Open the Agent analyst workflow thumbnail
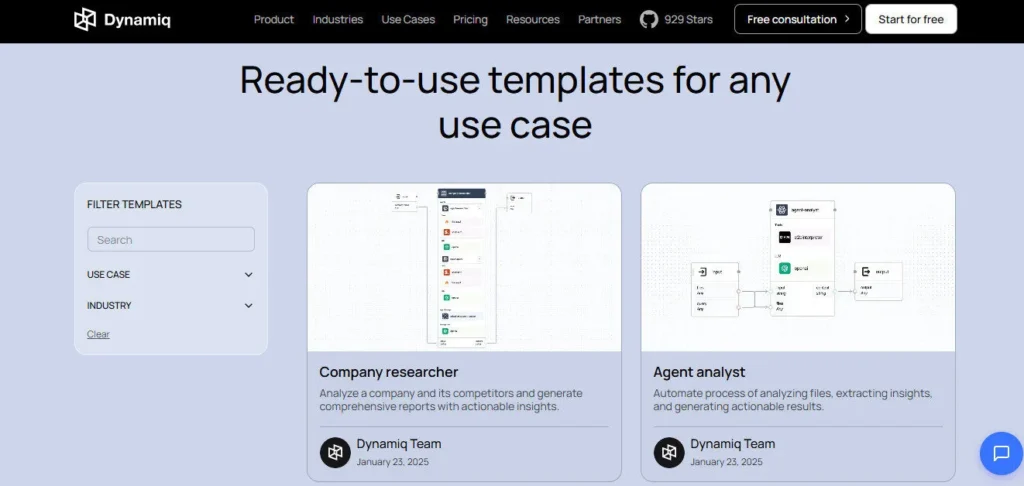Image resolution: width=1024 pixels, height=486 pixels. click(798, 267)
